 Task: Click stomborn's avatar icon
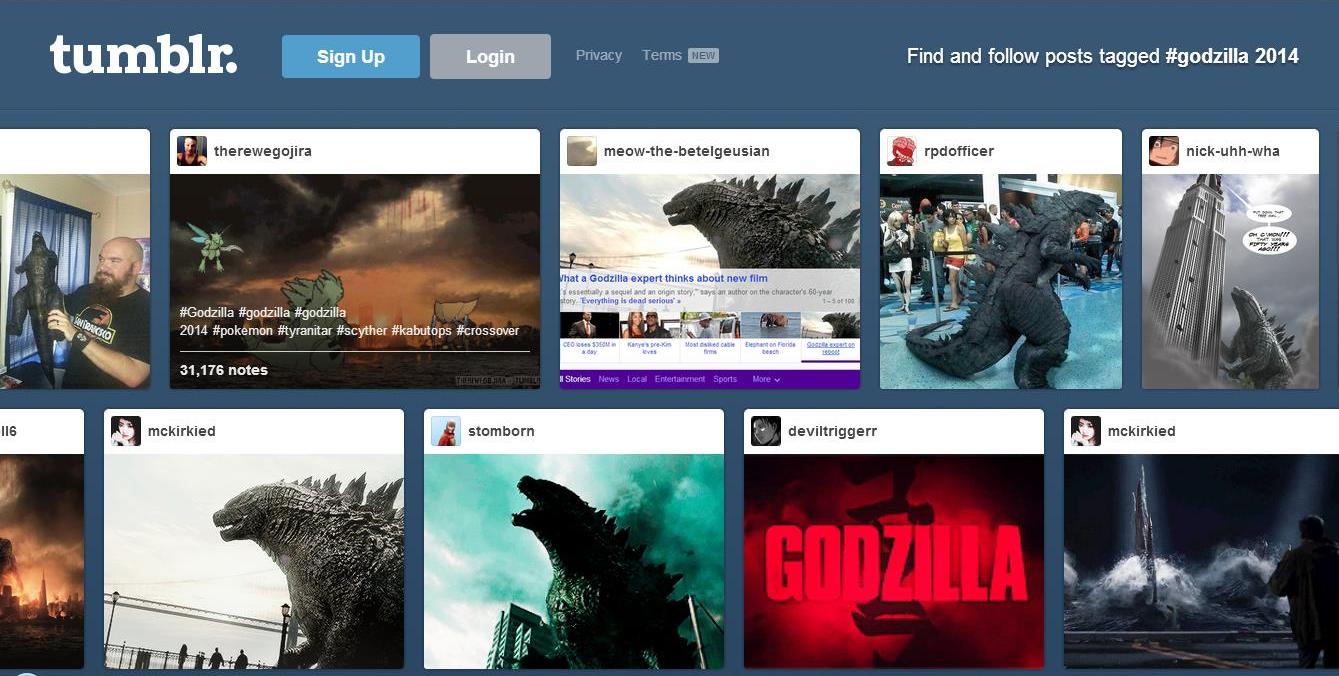pyautogui.click(x=446, y=431)
